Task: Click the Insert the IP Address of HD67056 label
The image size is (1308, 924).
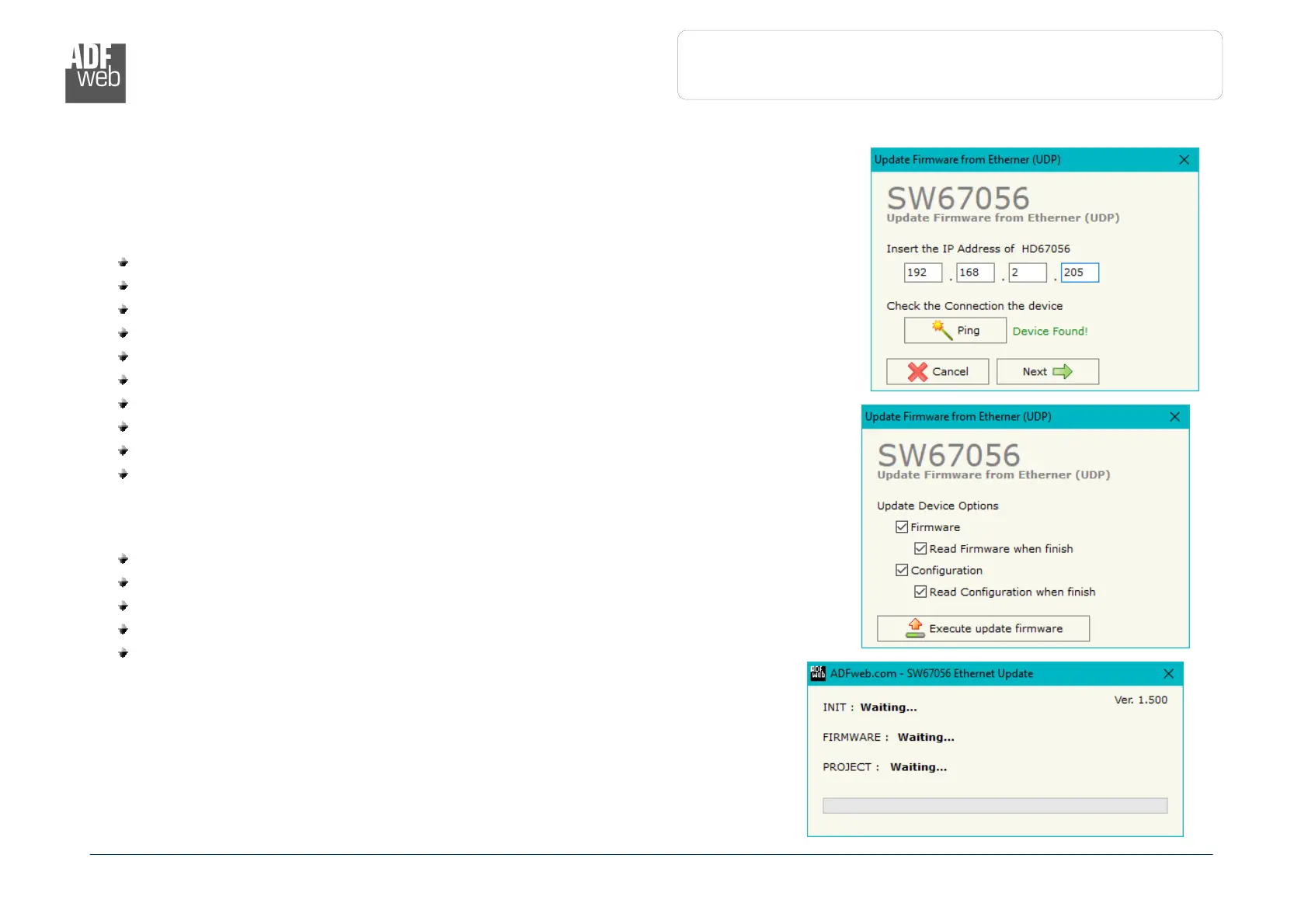Action: tap(979, 249)
